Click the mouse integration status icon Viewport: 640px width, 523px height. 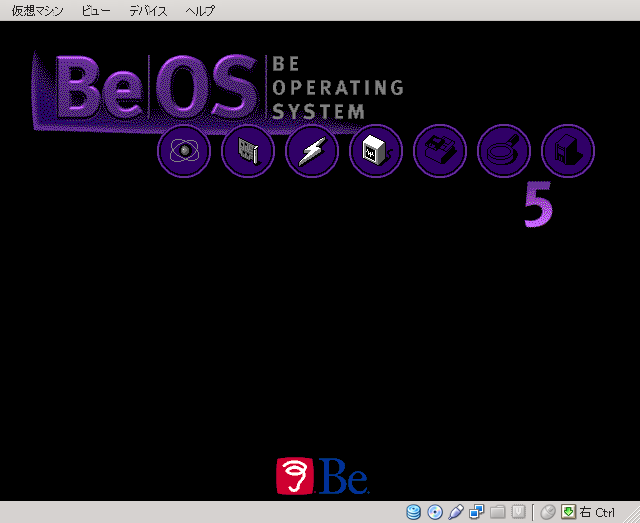pos(548,512)
